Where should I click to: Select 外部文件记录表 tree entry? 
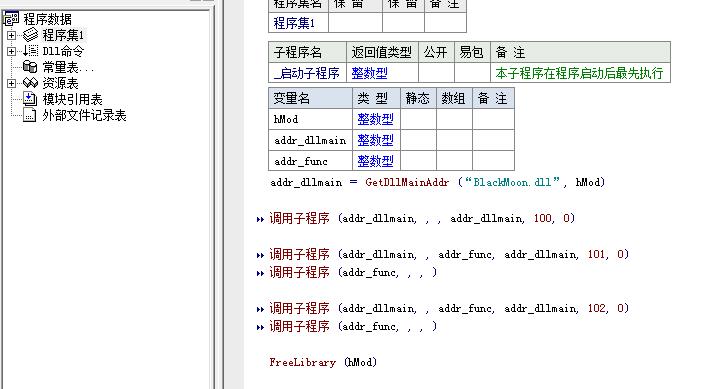point(84,115)
